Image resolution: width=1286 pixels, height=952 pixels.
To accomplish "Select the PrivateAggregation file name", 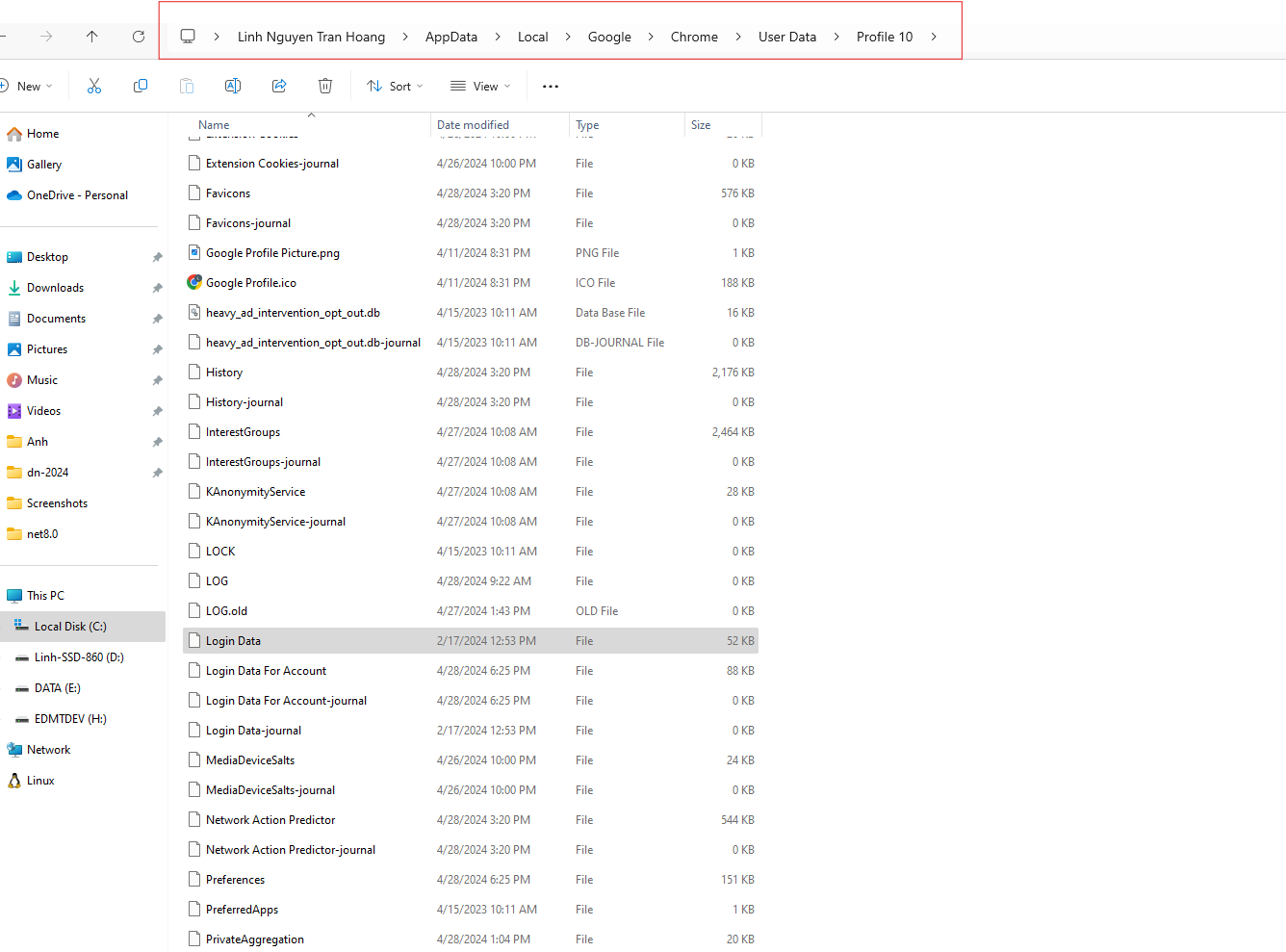I will (x=255, y=939).
